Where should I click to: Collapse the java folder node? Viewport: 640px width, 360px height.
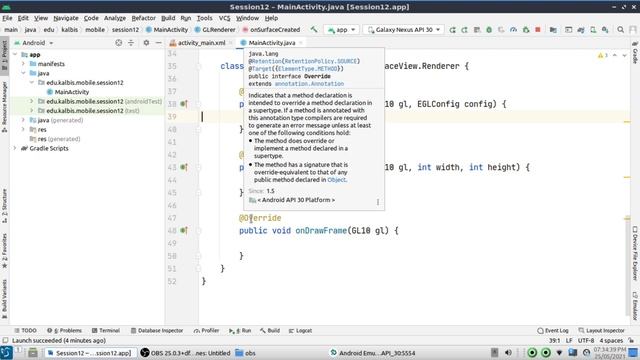pos(24,73)
